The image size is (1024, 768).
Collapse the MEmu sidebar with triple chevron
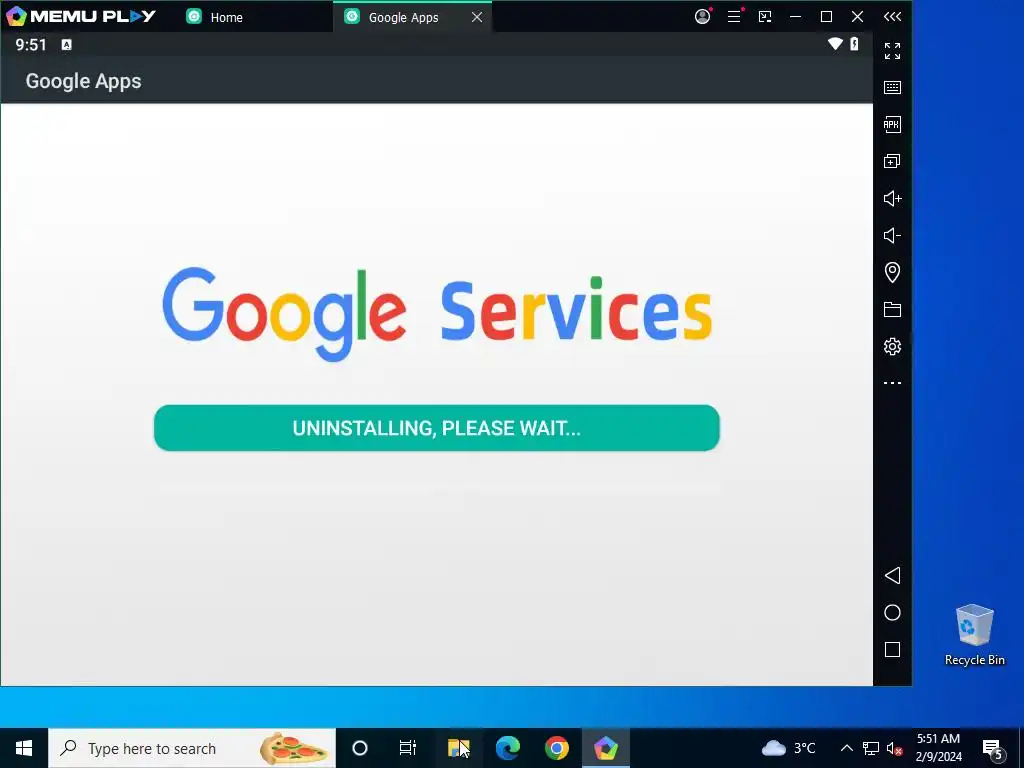point(892,17)
